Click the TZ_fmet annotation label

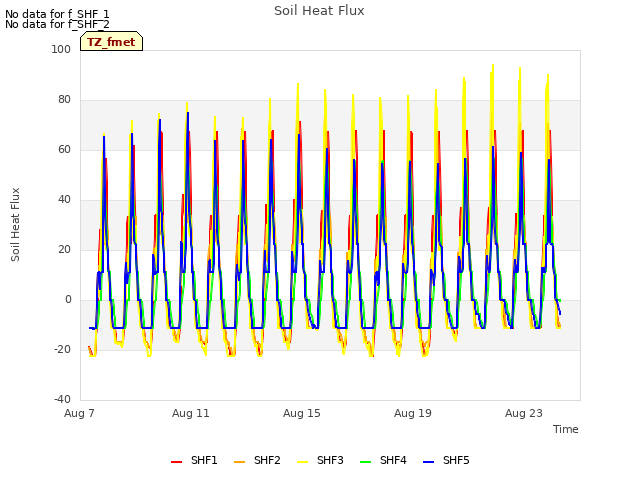pyautogui.click(x=111, y=42)
